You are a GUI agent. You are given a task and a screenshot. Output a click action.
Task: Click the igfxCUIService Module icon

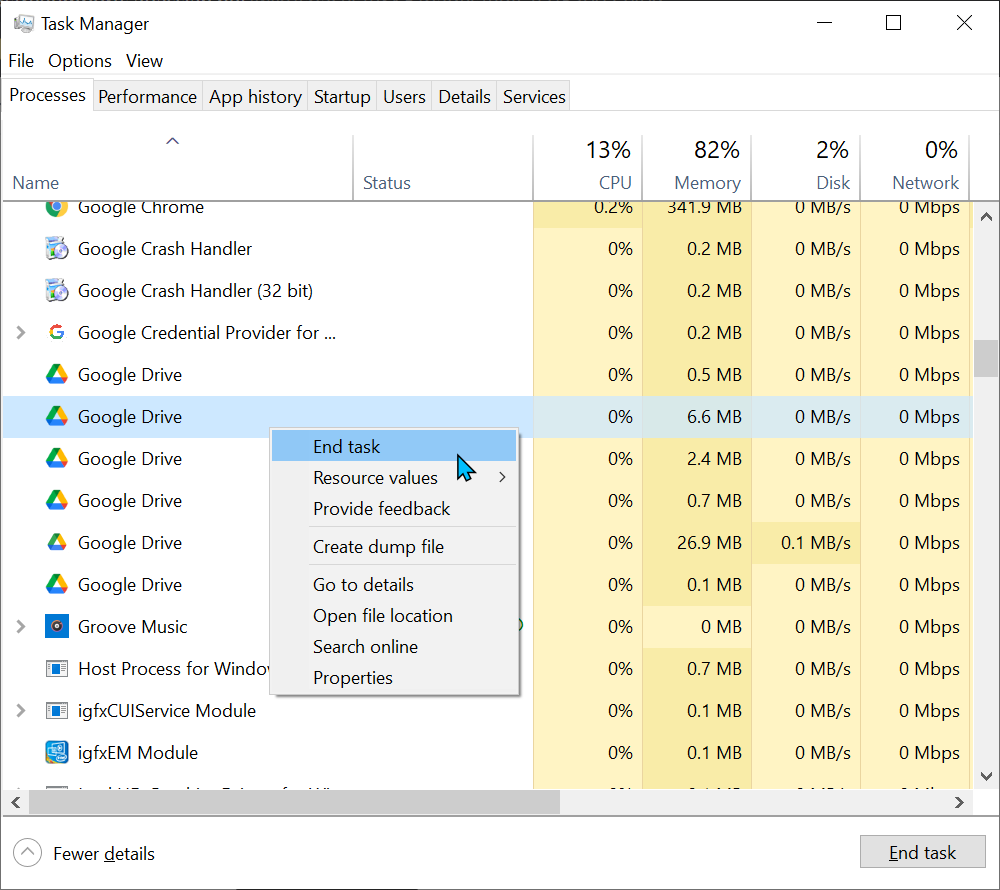[57, 711]
